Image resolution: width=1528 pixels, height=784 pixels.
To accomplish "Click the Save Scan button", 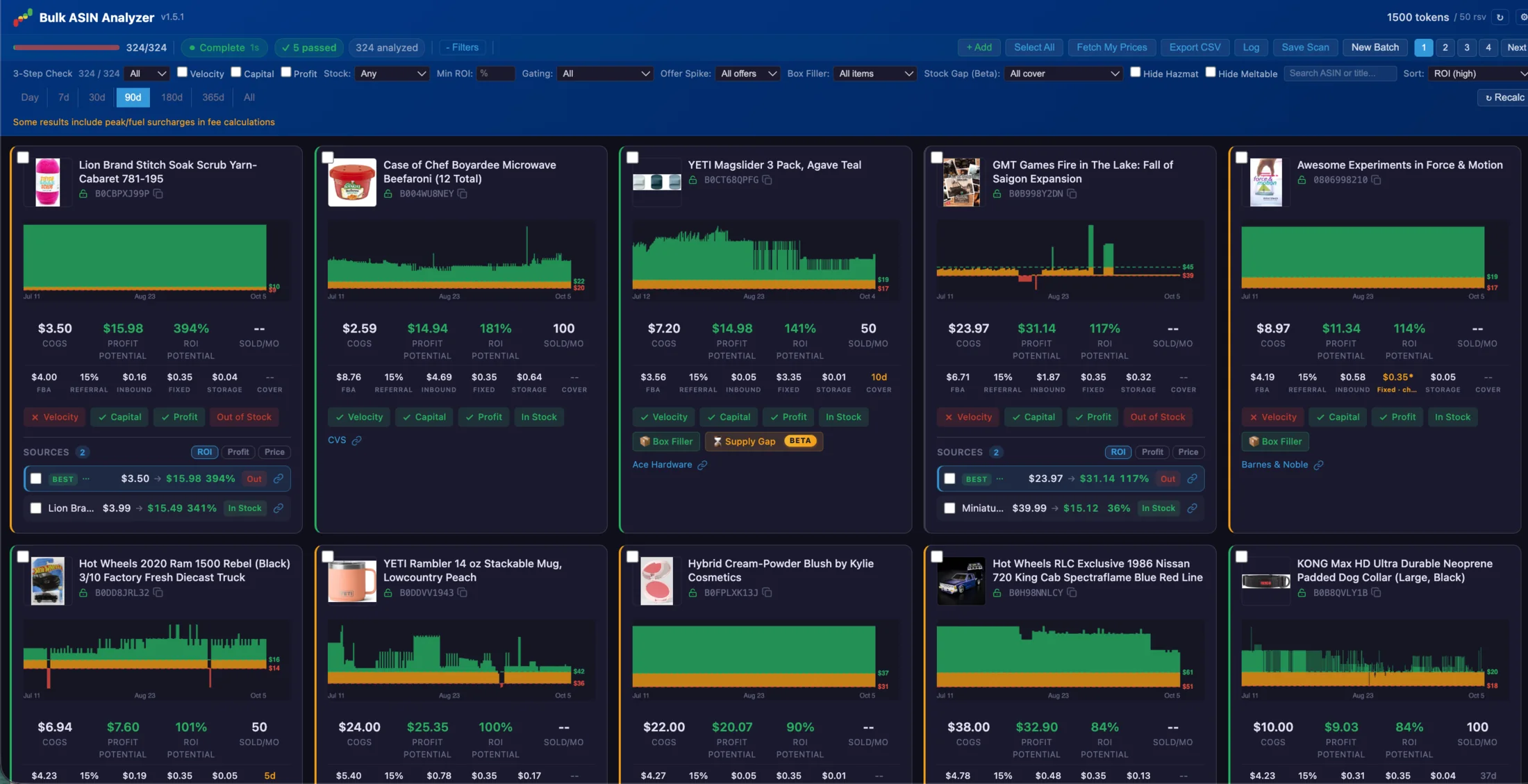I will [x=1305, y=47].
